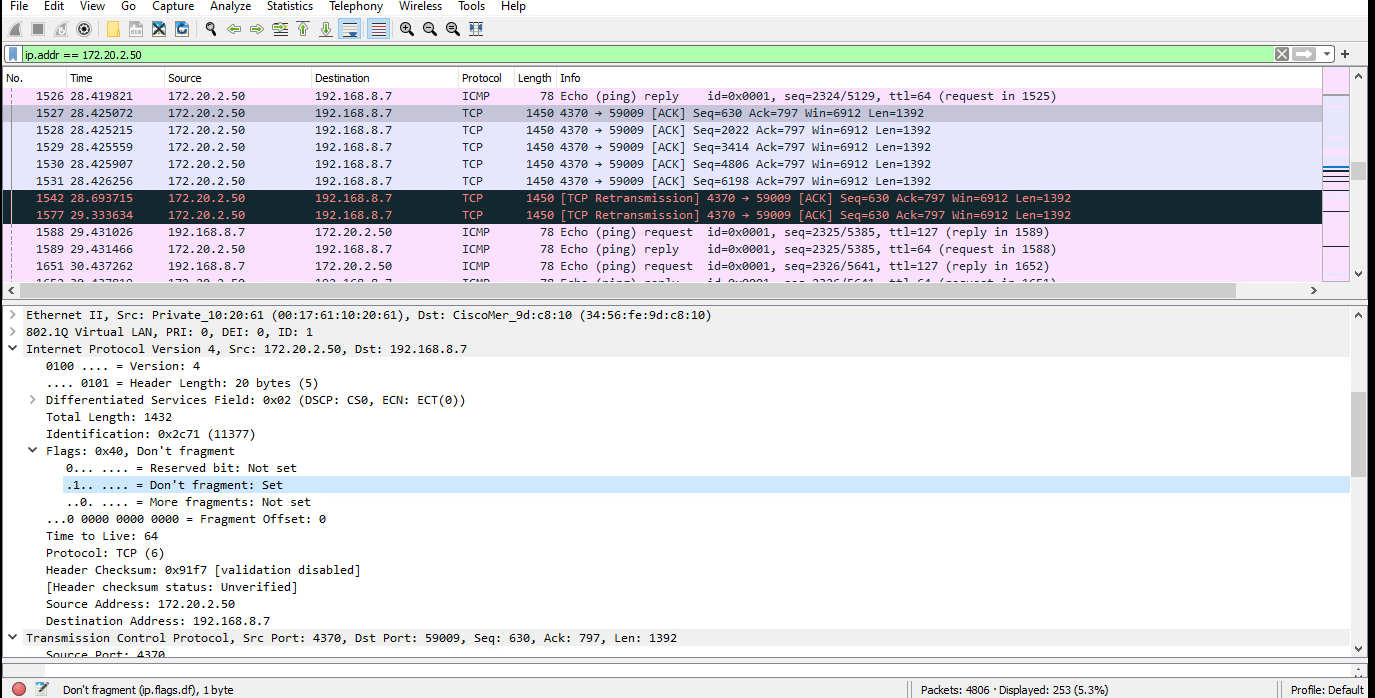Open the Statistics menu

[x=289, y=6]
